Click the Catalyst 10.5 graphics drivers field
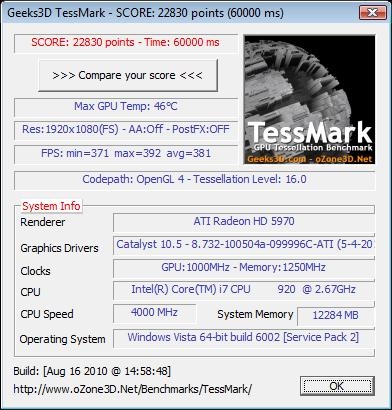This screenshot has width=392, height=410. [x=244, y=245]
